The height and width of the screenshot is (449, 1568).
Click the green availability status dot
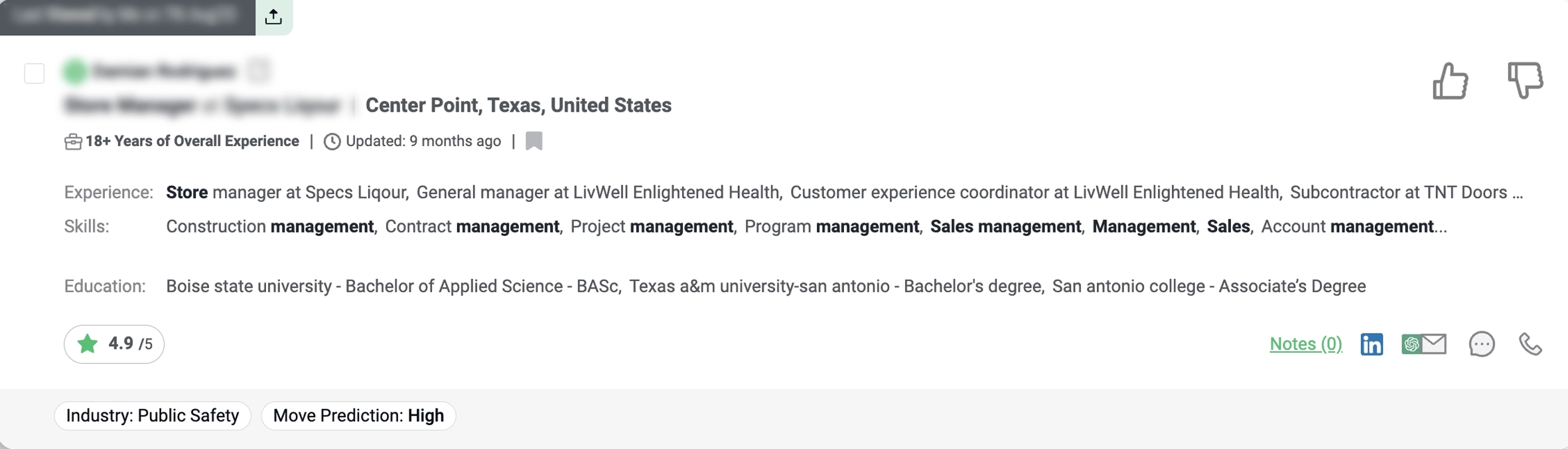pyautogui.click(x=75, y=71)
